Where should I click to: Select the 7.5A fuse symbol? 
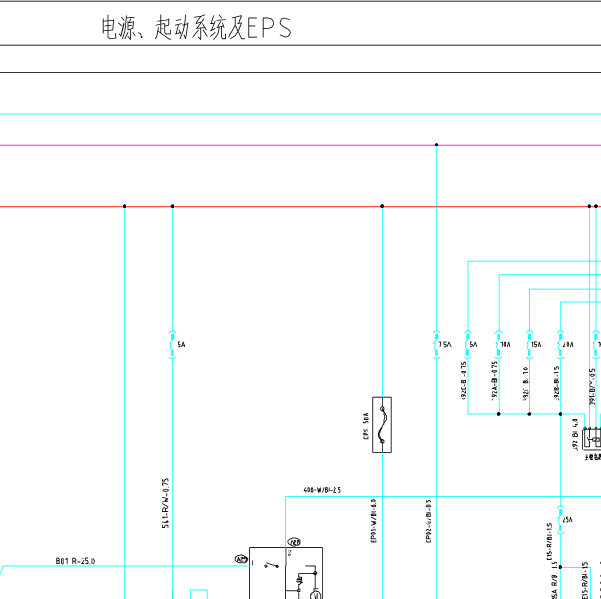tap(436, 345)
